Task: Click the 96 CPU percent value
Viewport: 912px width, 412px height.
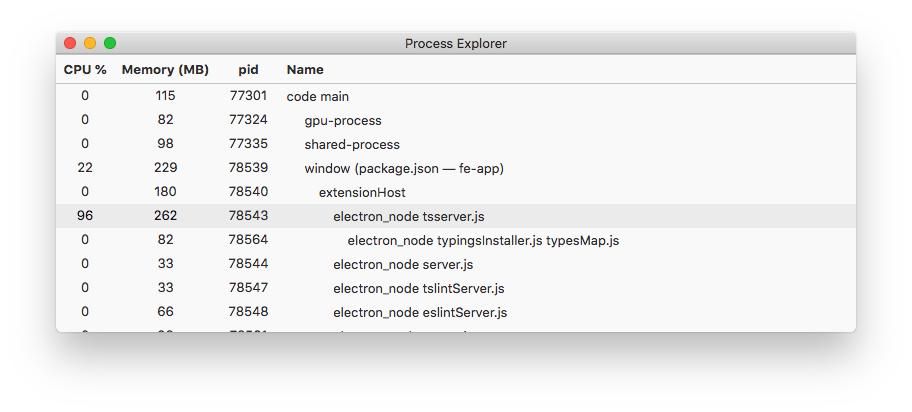Action: coord(85,216)
